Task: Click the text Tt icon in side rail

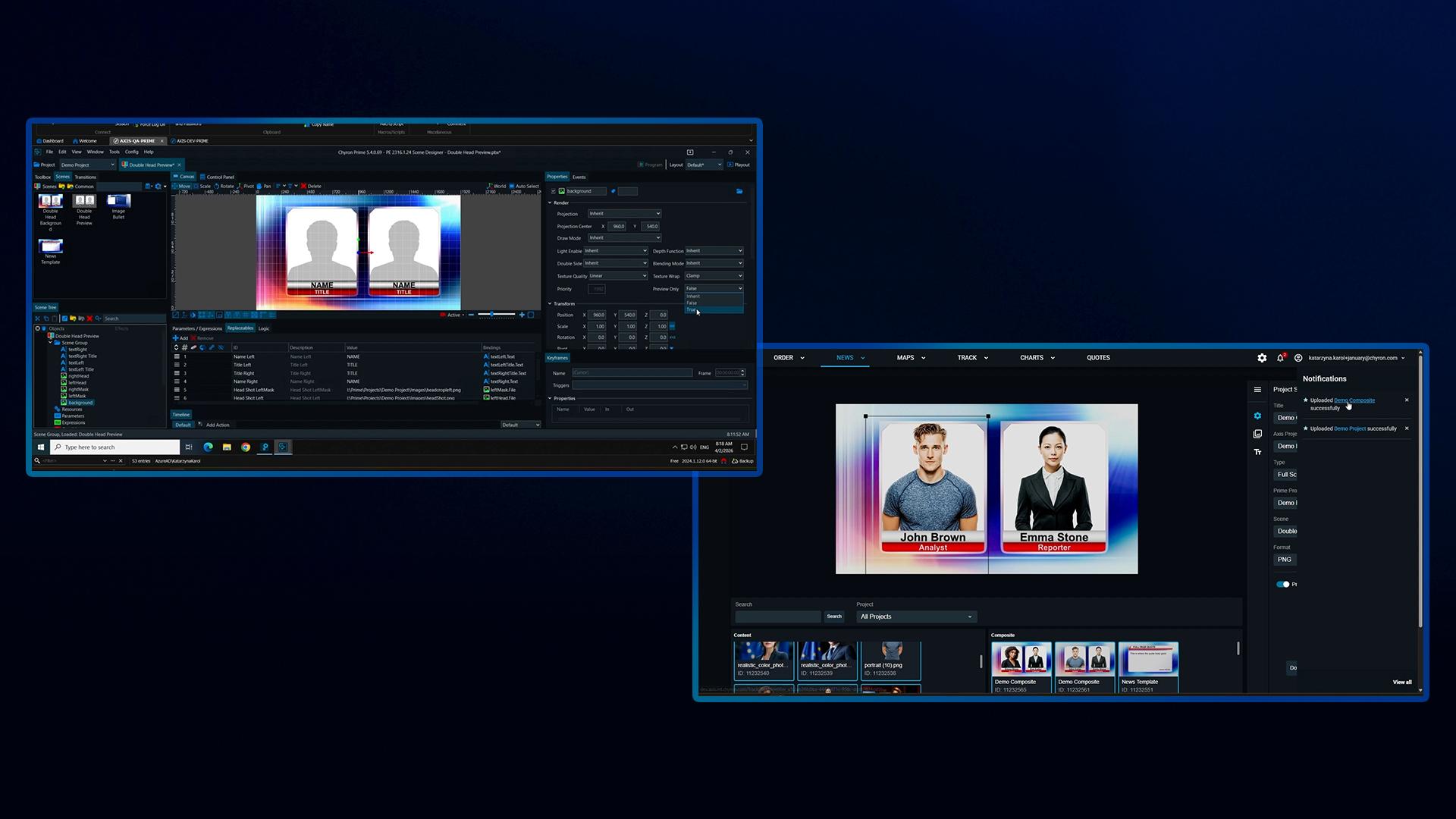Action: (x=1257, y=452)
